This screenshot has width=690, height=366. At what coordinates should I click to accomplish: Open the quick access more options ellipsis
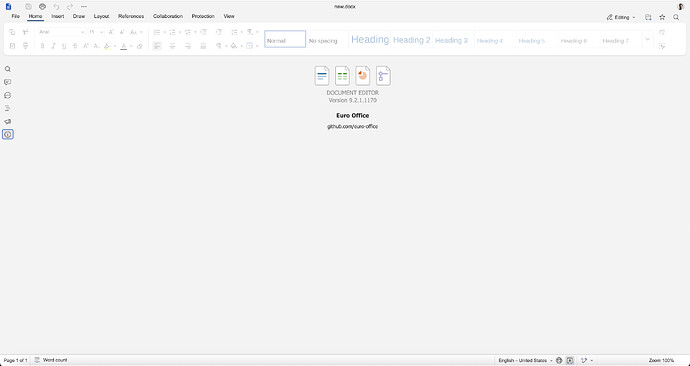click(x=84, y=7)
